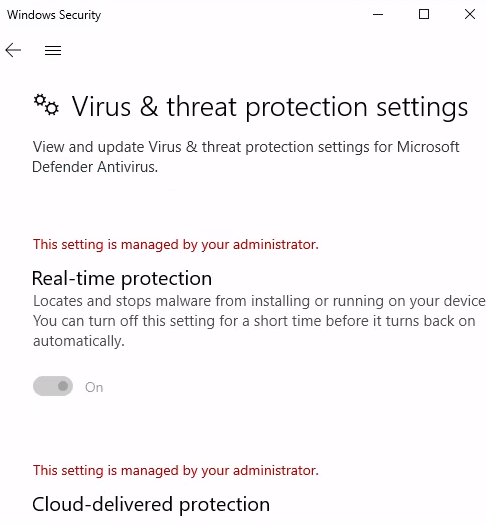Close the Windows Security window
The height and width of the screenshot is (524, 486).
point(470,14)
